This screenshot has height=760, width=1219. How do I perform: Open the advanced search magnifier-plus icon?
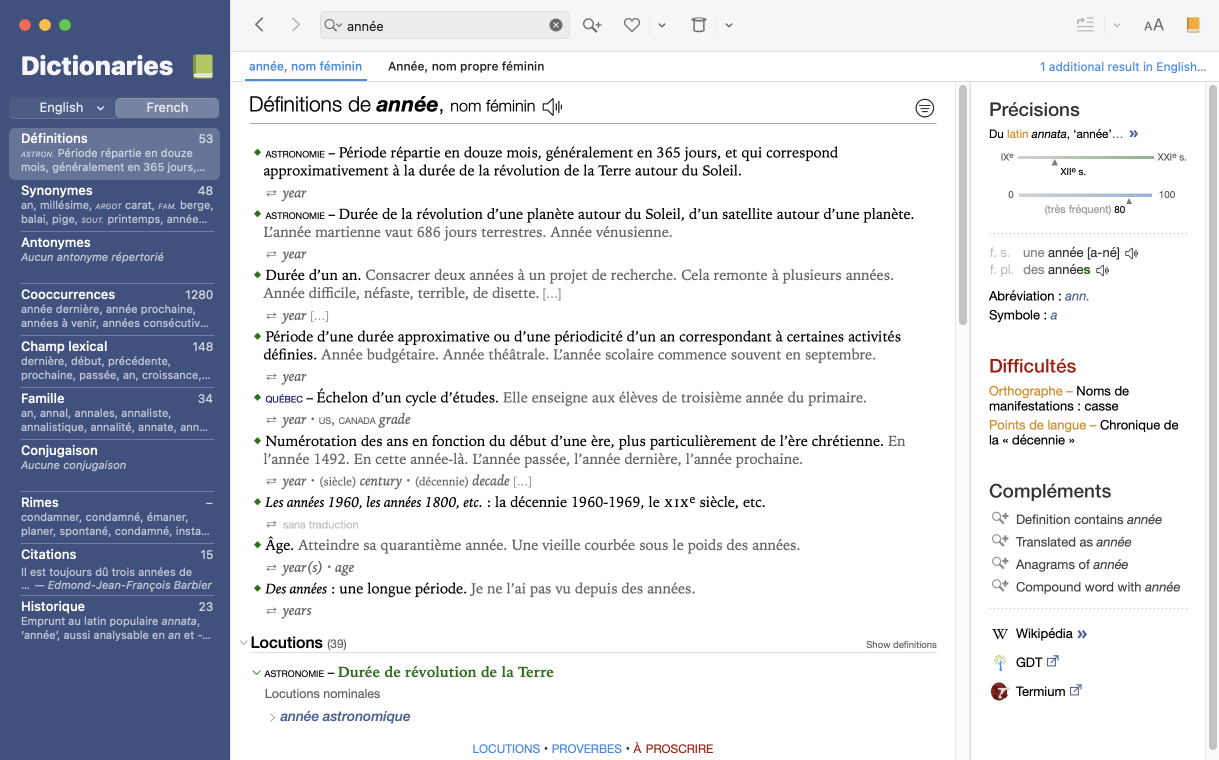point(592,25)
